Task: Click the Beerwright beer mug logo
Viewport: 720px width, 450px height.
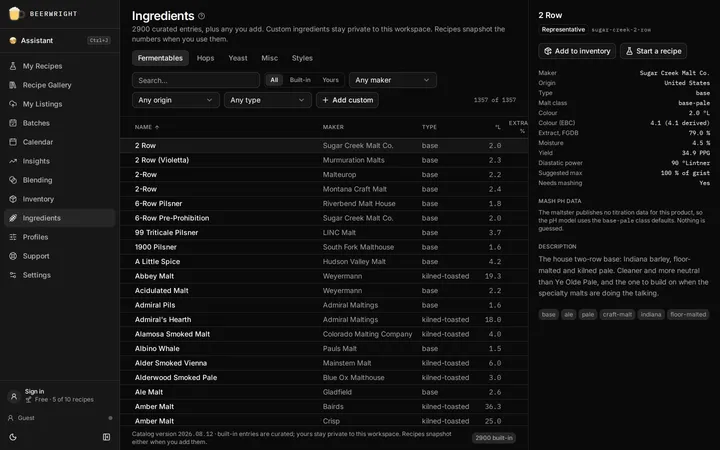Action: pos(15,13)
